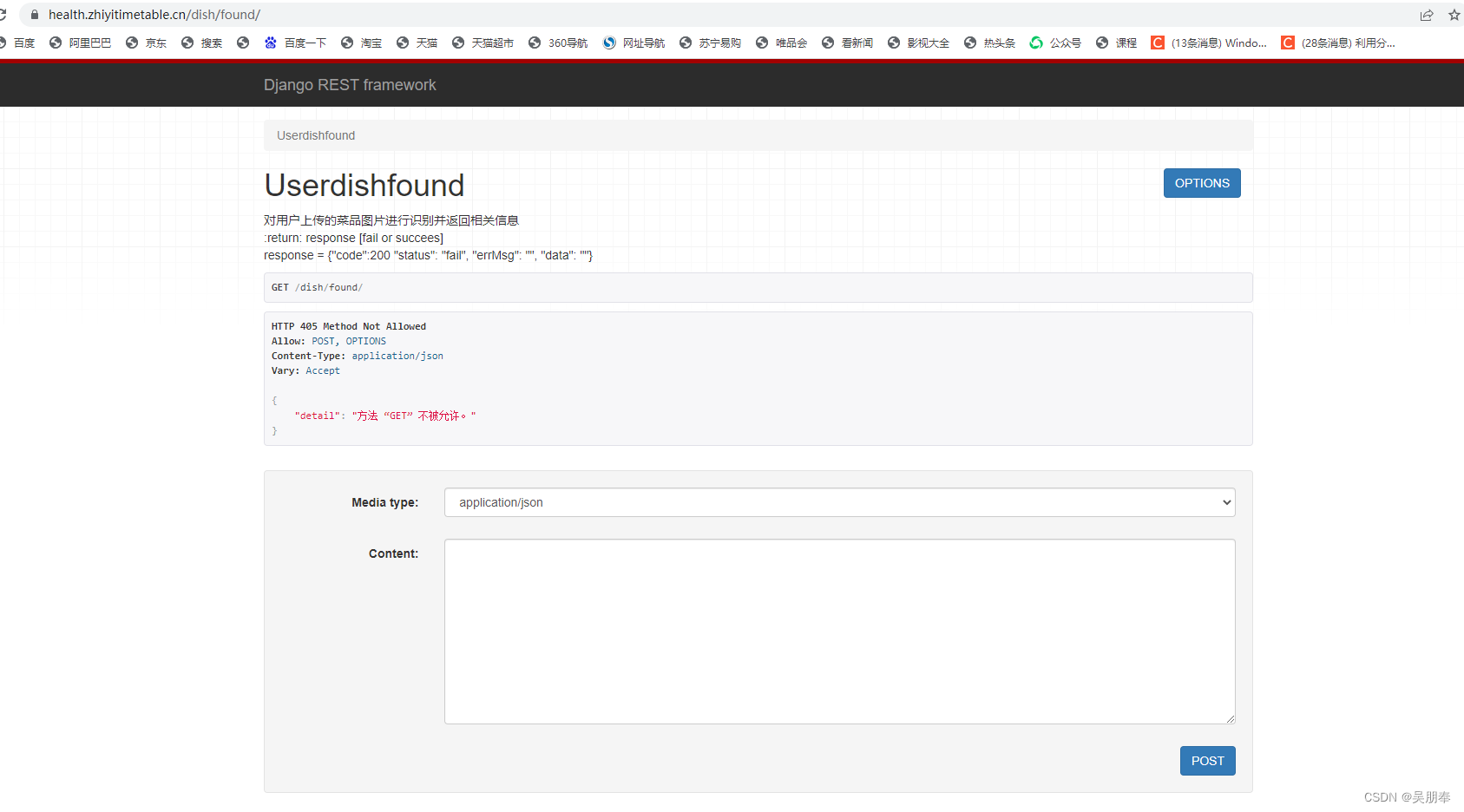Open the 热头条 bookmark
Image resolution: width=1464 pixels, height=812 pixels.
click(989, 43)
